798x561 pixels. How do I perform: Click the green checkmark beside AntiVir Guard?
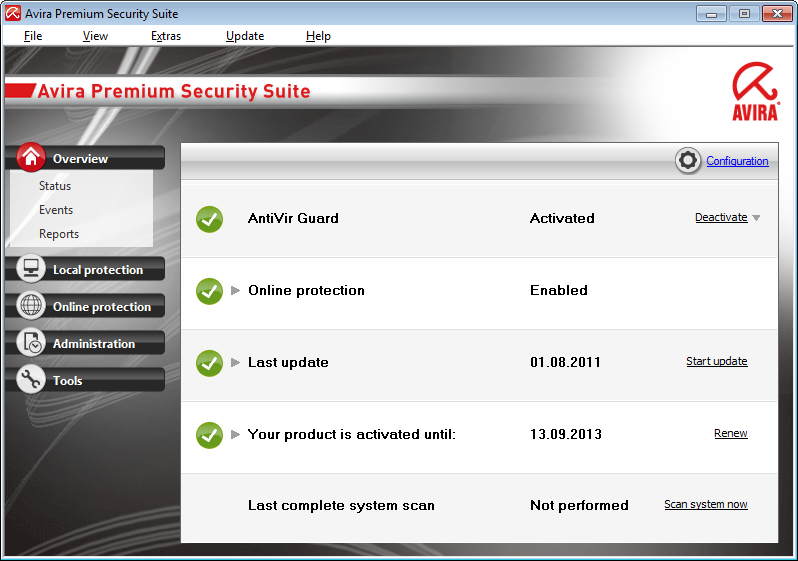click(209, 219)
